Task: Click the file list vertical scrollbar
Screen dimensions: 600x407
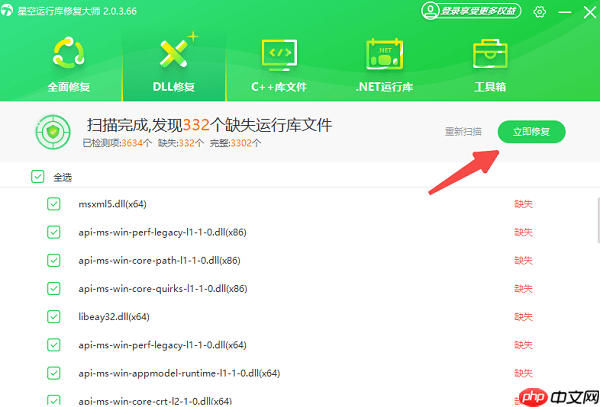Action: [598, 220]
